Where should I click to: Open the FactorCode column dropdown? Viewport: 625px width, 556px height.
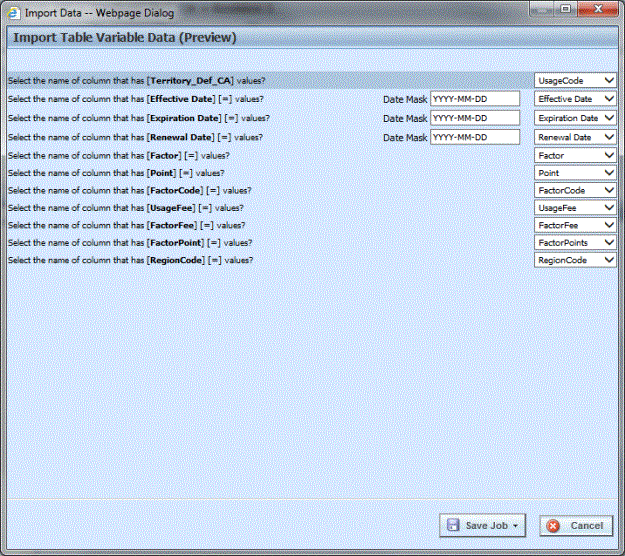tap(575, 191)
